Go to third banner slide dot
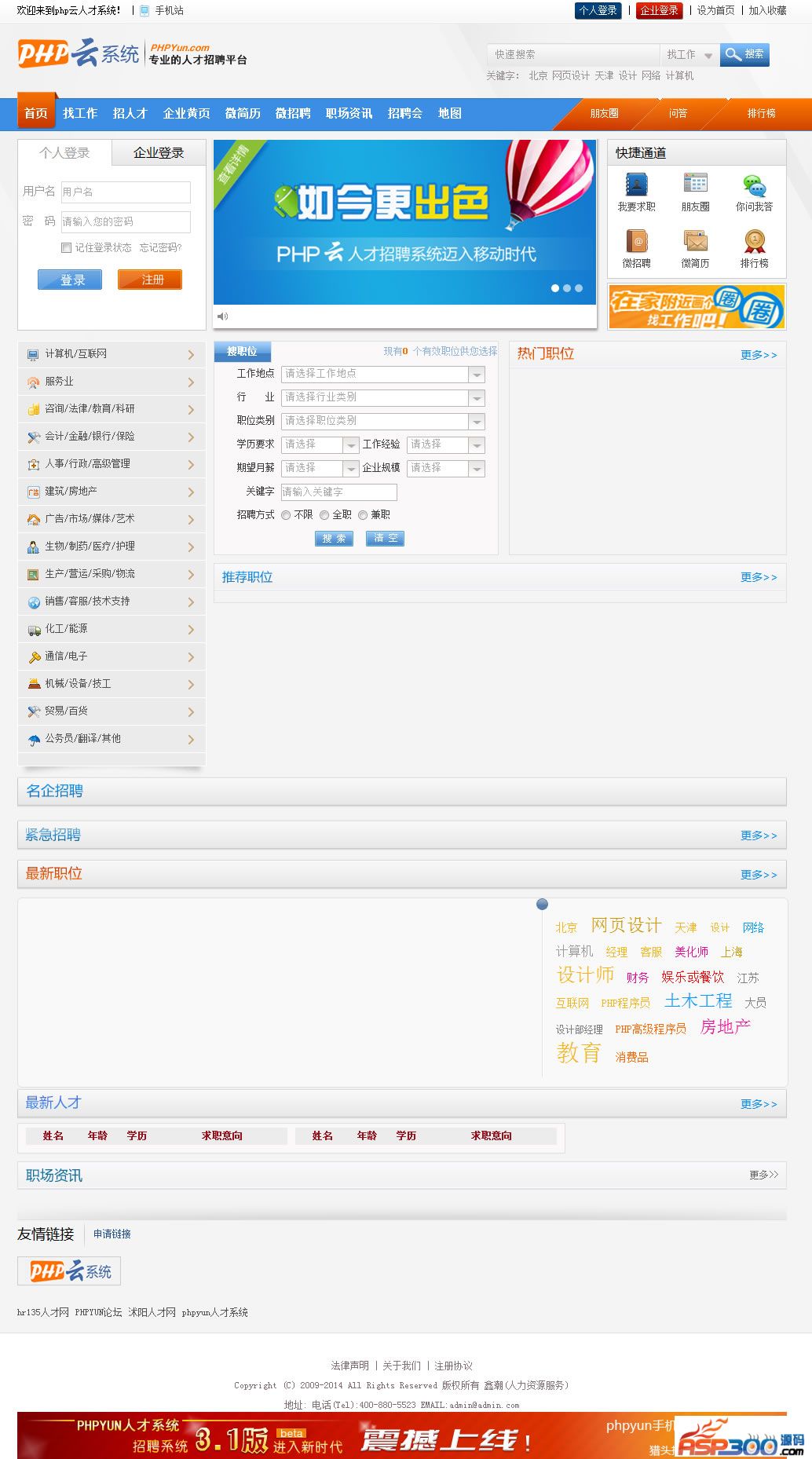Screen dimensions: 812x1459 pos(579,288)
